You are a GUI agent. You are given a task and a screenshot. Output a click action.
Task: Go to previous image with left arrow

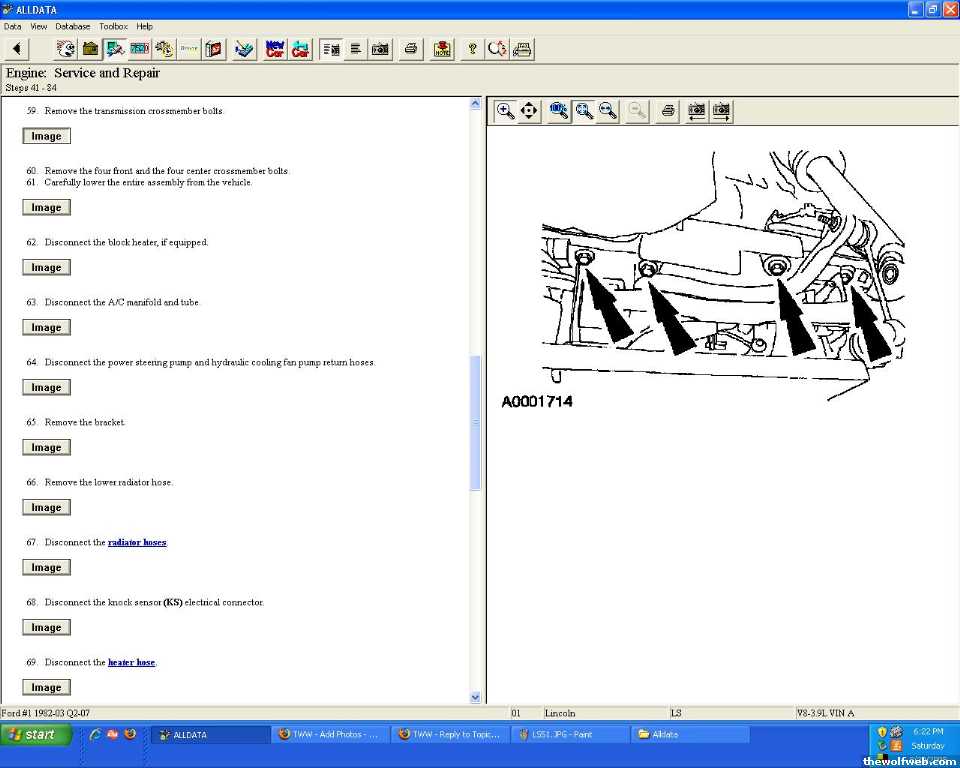pyautogui.click(x=697, y=111)
